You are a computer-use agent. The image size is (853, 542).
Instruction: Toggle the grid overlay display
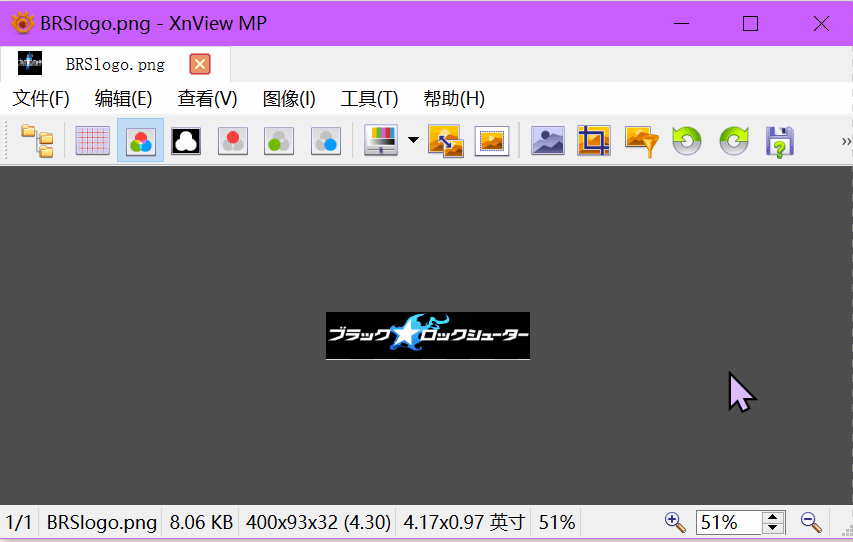point(92,141)
